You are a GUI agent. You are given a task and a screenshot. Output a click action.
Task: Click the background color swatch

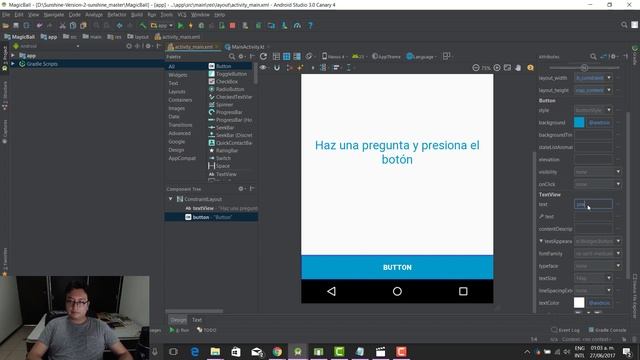[x=579, y=122]
